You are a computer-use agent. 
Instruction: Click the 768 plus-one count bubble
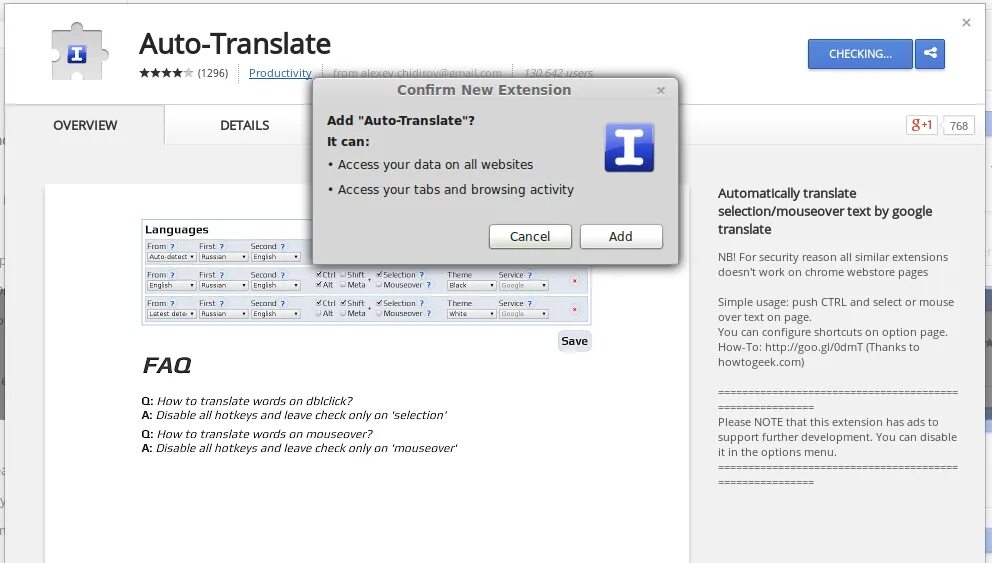958,126
